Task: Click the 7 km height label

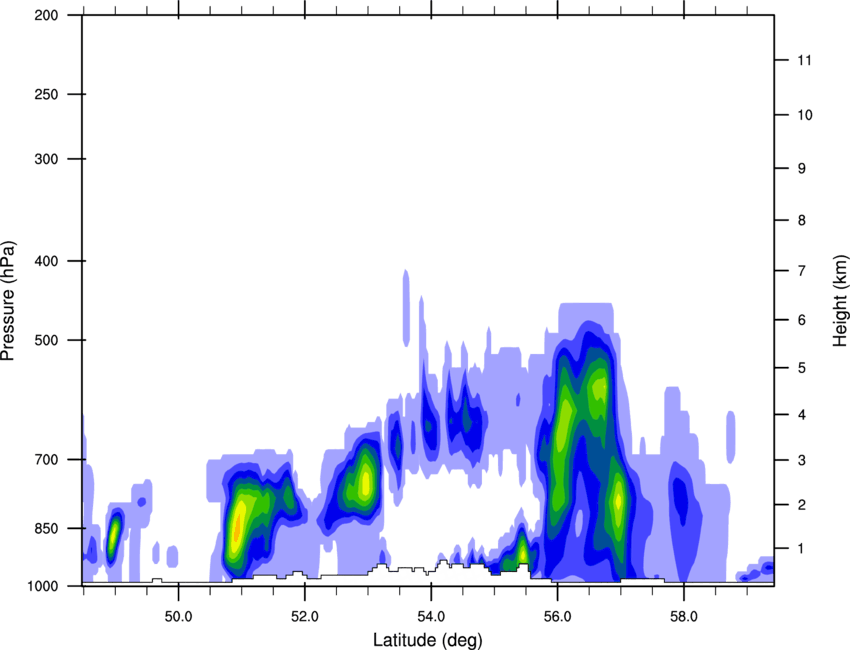Action: 802,271
